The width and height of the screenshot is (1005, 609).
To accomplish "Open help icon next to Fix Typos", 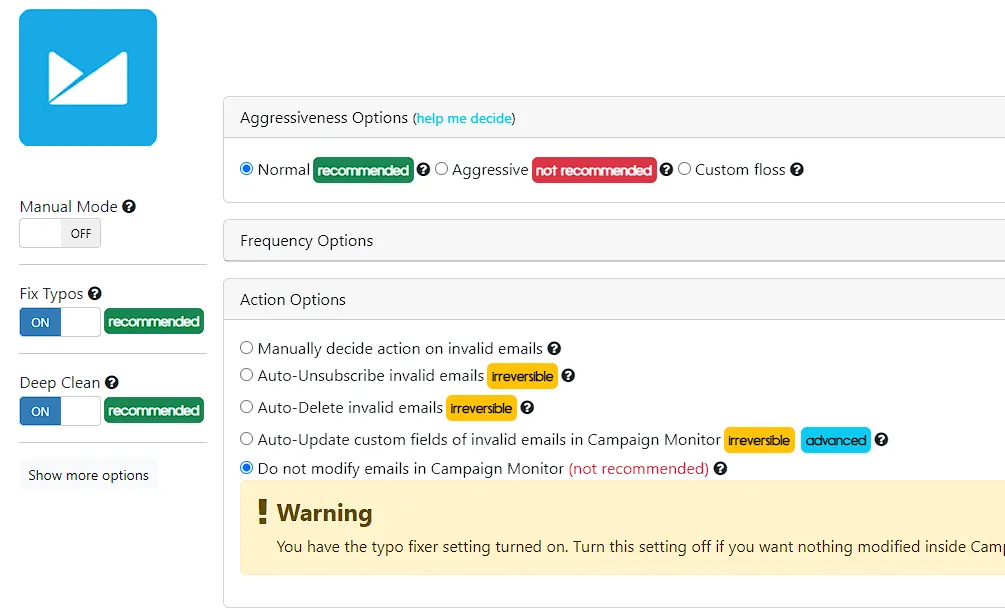I will tap(95, 294).
